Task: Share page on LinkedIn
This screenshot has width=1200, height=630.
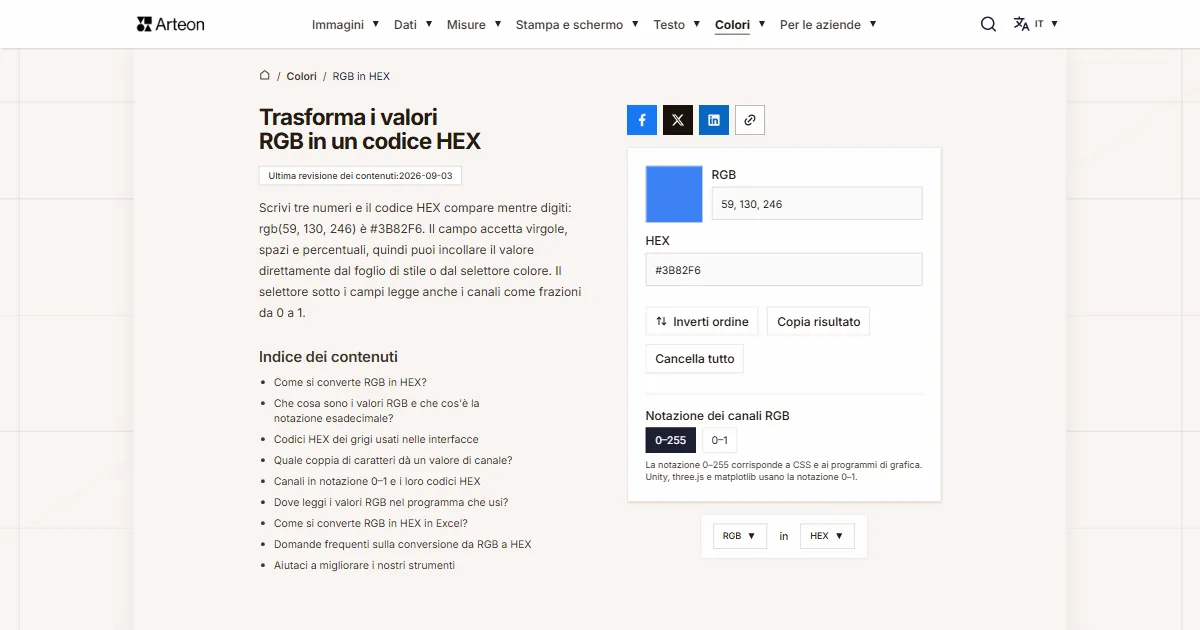Action: (714, 120)
